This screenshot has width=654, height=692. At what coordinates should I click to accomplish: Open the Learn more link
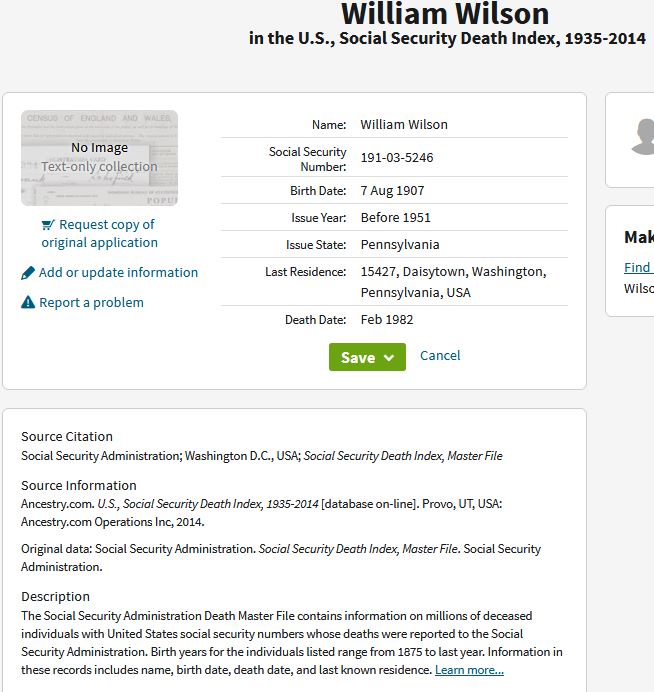(x=469, y=670)
